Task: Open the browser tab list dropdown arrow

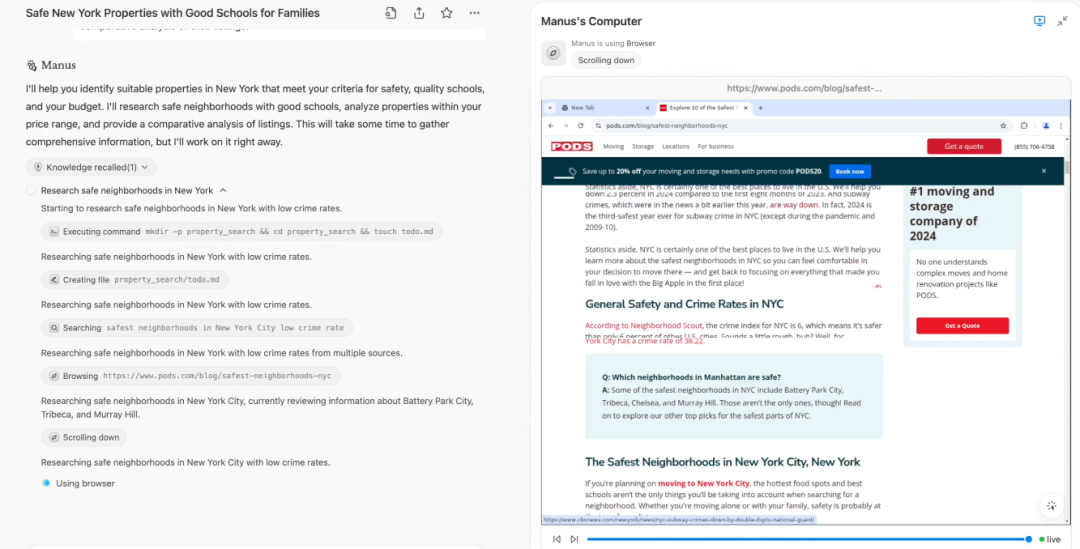Action: [550, 108]
